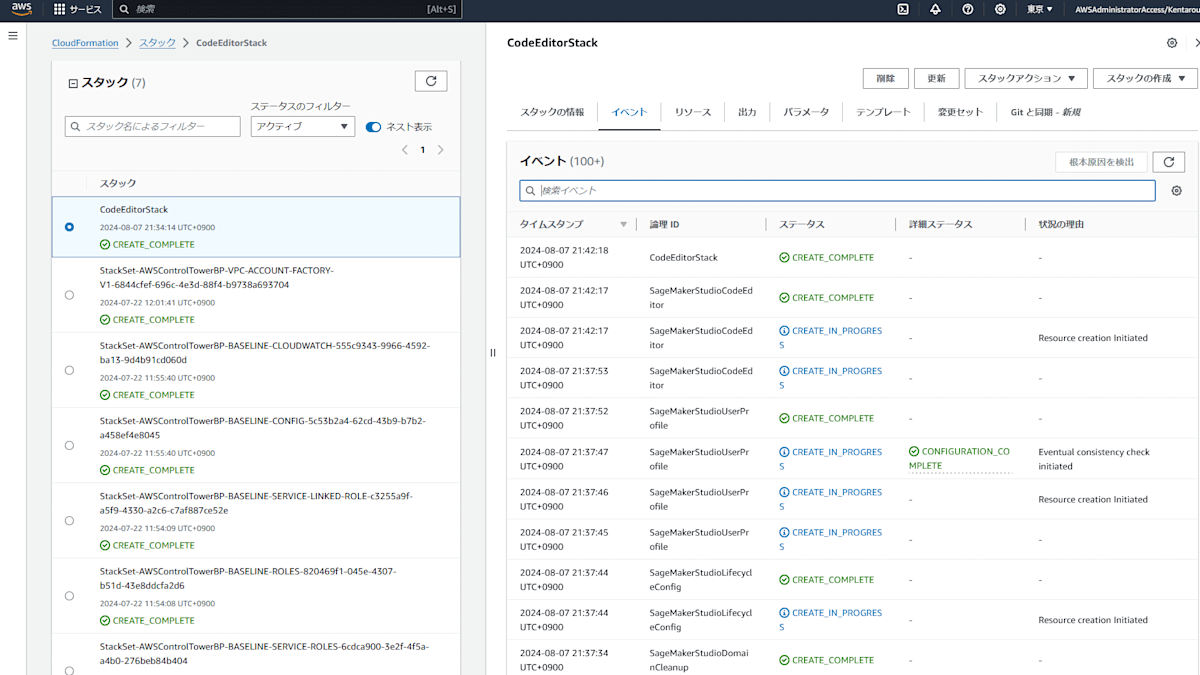
Task: Click the 更新 button
Action: pyautogui.click(x=937, y=78)
